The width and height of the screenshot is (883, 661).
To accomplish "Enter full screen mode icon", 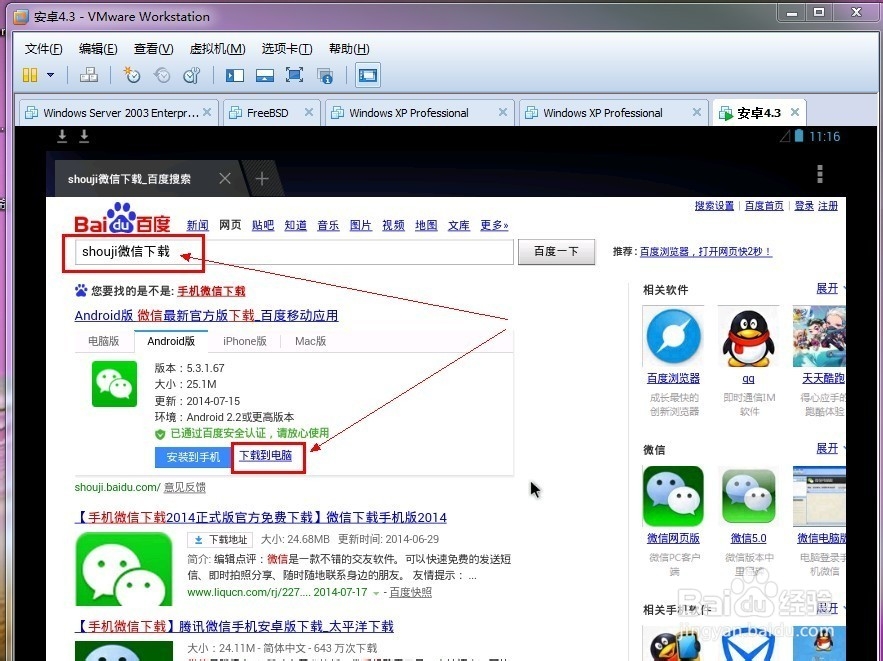I will 295,75.
